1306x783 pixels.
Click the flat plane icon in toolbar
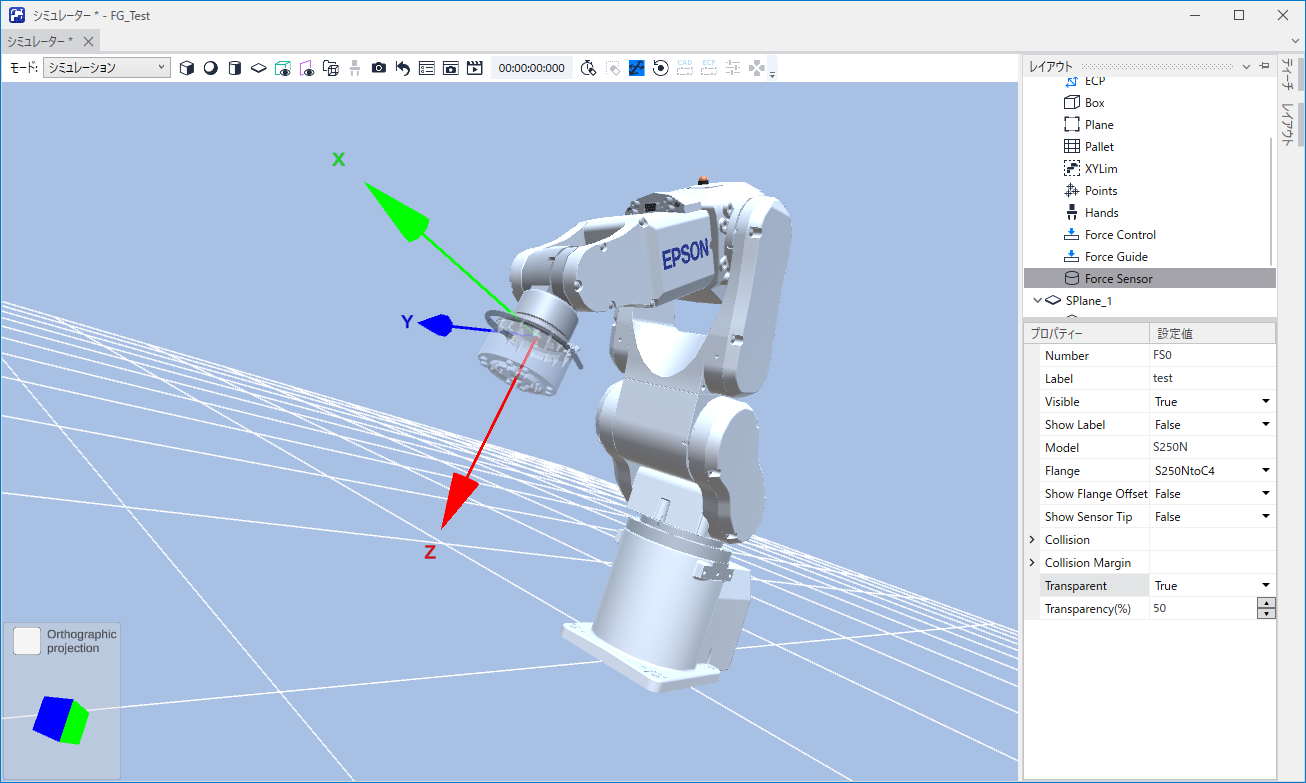coord(259,68)
